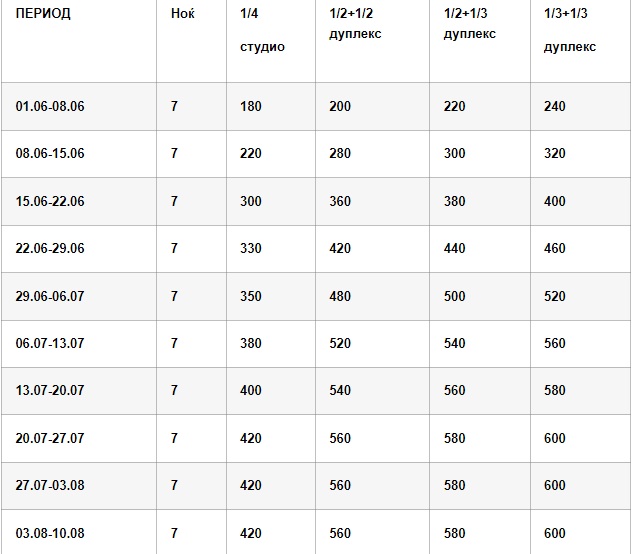The height and width of the screenshot is (554, 632).
Task: Select the 29.06-06.07 period cell
Action: (50, 297)
